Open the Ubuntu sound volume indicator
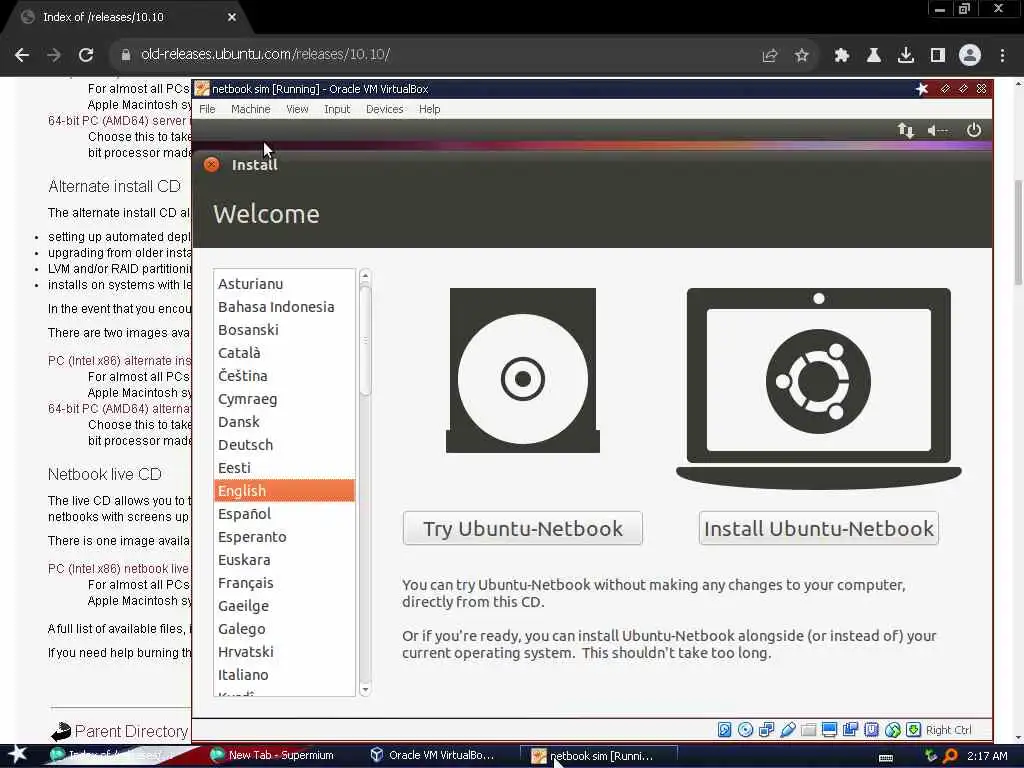This screenshot has width=1024, height=768. click(938, 131)
